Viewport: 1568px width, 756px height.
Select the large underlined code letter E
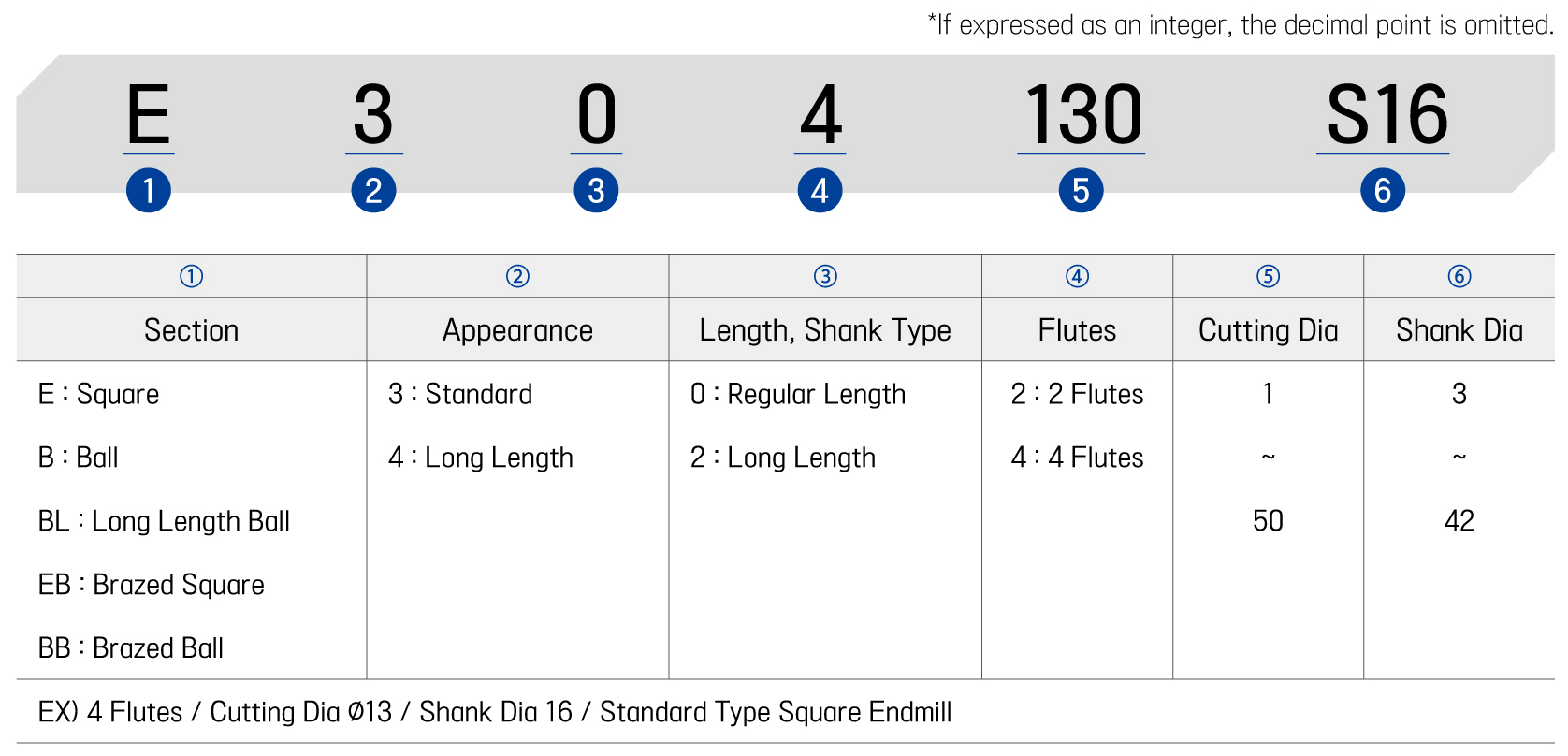click(148, 116)
